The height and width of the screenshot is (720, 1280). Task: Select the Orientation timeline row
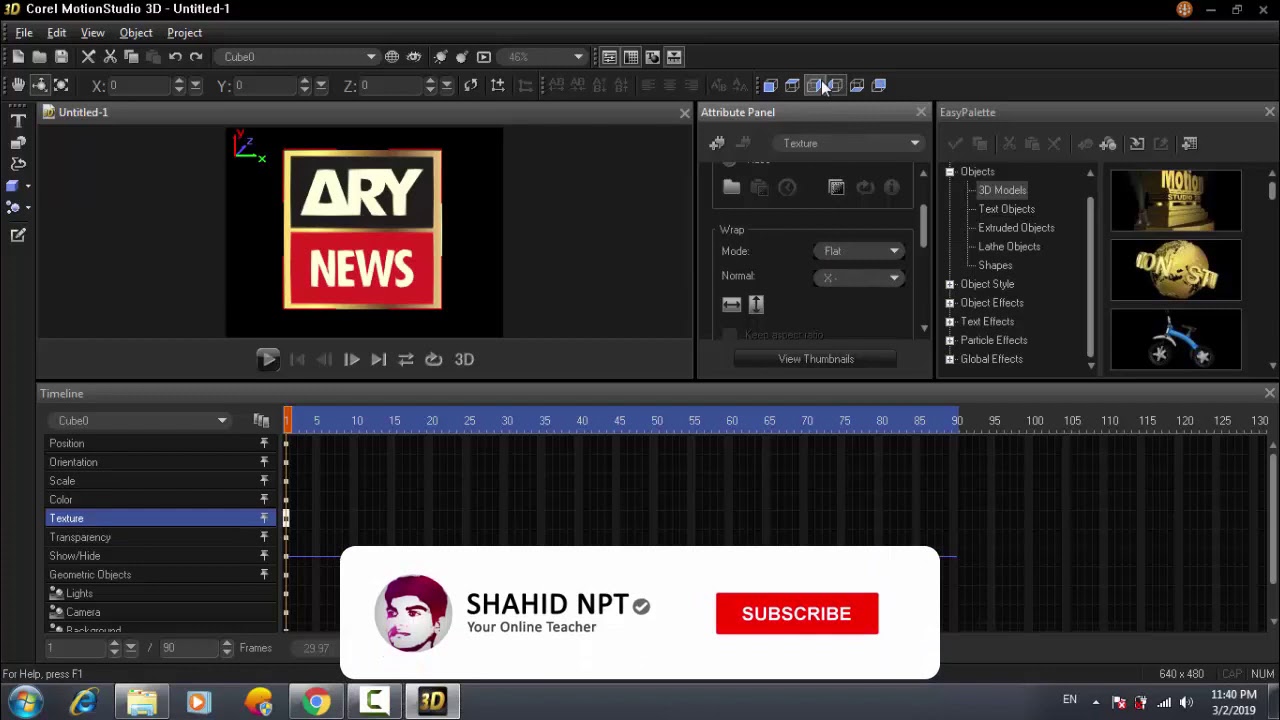[158, 462]
